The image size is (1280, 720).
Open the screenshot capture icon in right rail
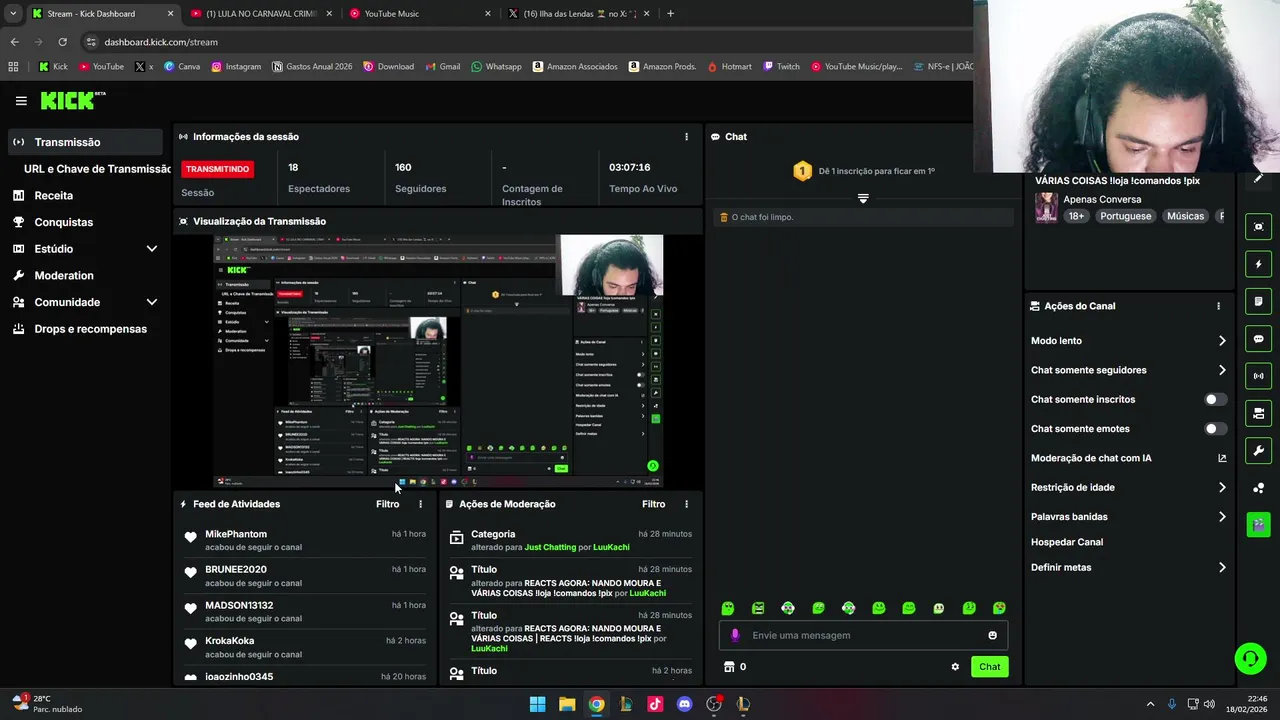coord(1258,227)
